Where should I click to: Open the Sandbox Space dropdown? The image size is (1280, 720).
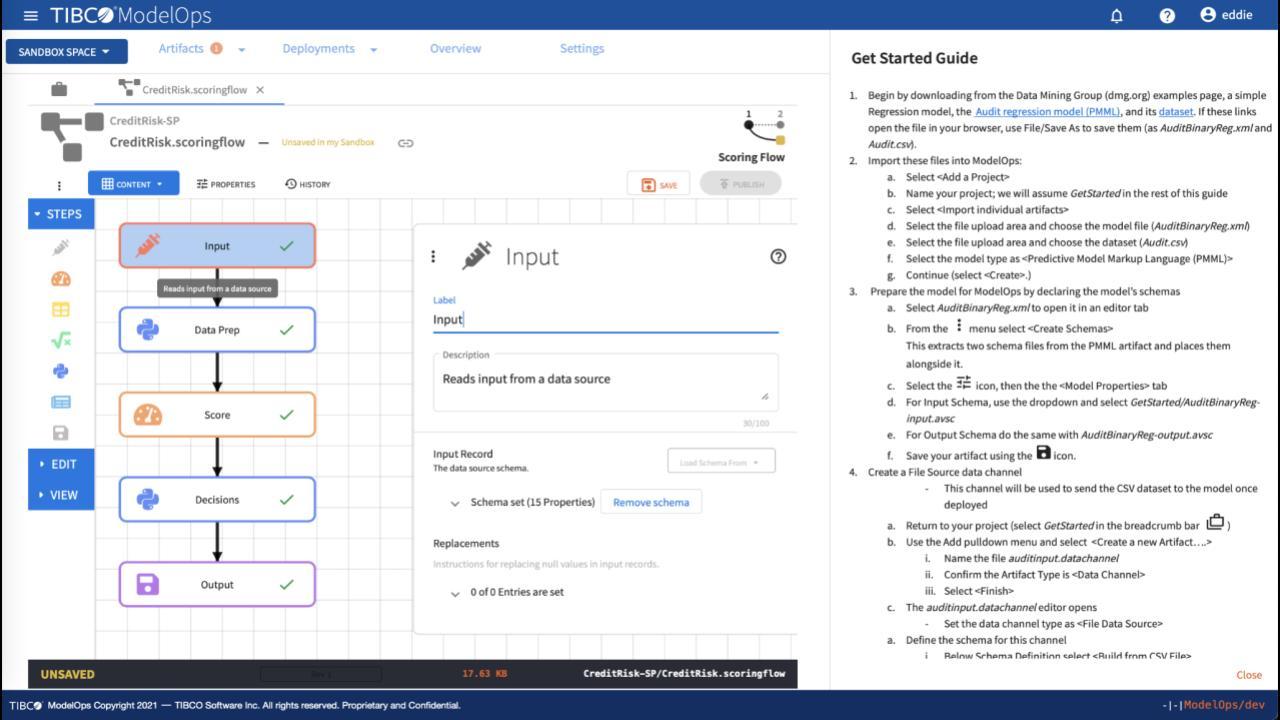[66, 52]
